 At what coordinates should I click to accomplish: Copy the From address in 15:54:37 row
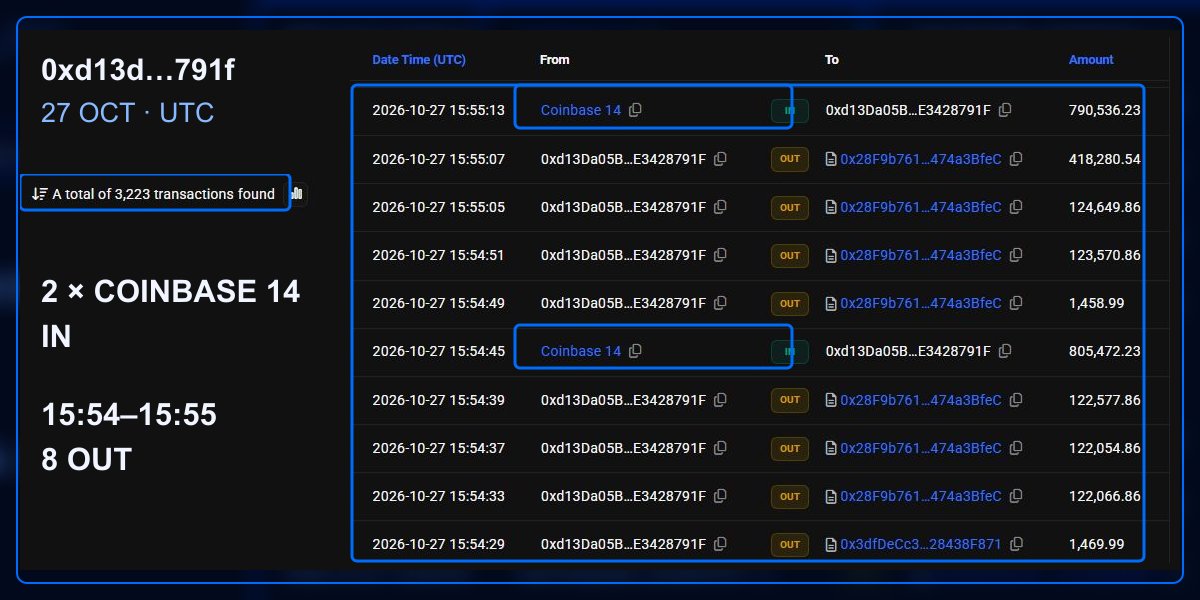(720, 448)
